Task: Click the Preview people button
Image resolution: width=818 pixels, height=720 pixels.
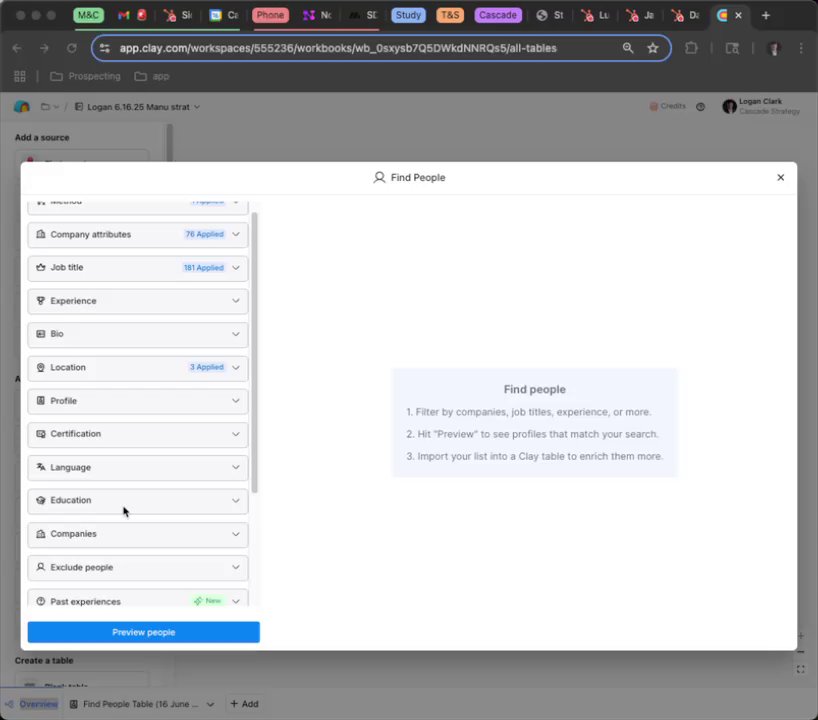Action: (x=143, y=632)
